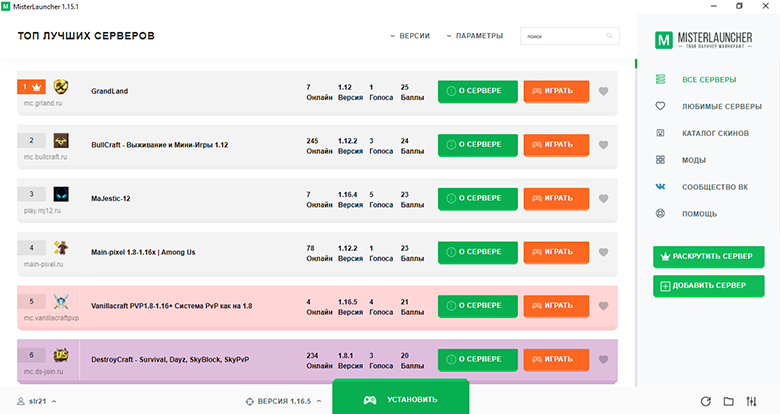The height and width of the screenshot is (414, 780).
Task: Mark Main-pixel server as favorite
Action: 603,252
